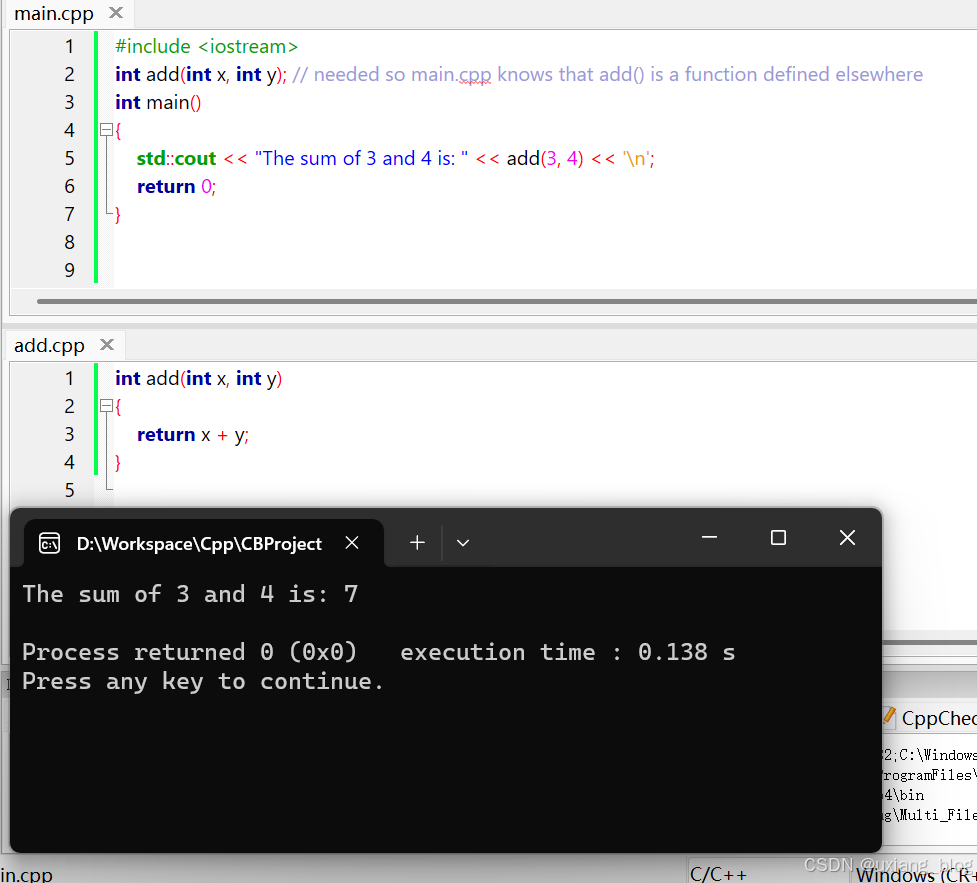Viewport: 977px width, 883px height.
Task: Click the 'return x + y;' line in add.cpp
Action: click(x=193, y=434)
